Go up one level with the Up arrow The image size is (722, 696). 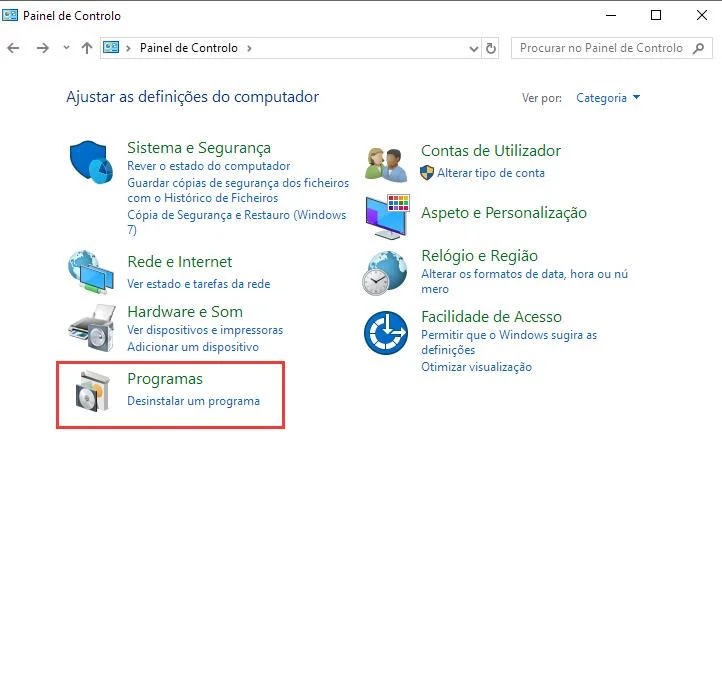pyautogui.click(x=87, y=48)
